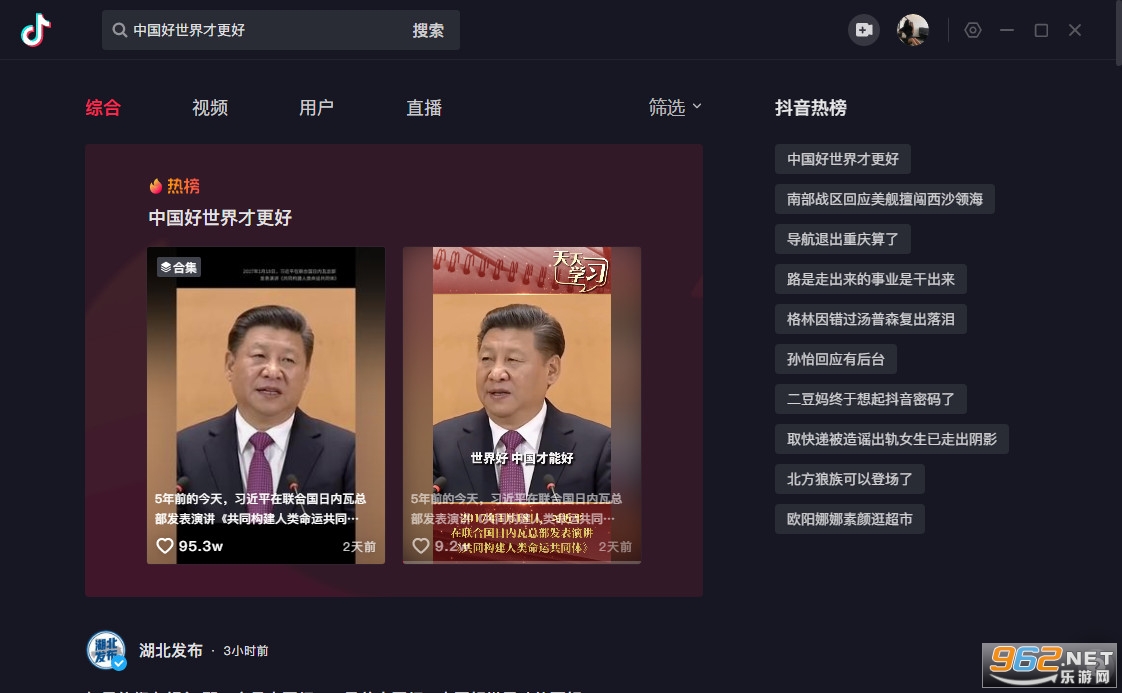Click the 合集 collection badge icon

179,267
